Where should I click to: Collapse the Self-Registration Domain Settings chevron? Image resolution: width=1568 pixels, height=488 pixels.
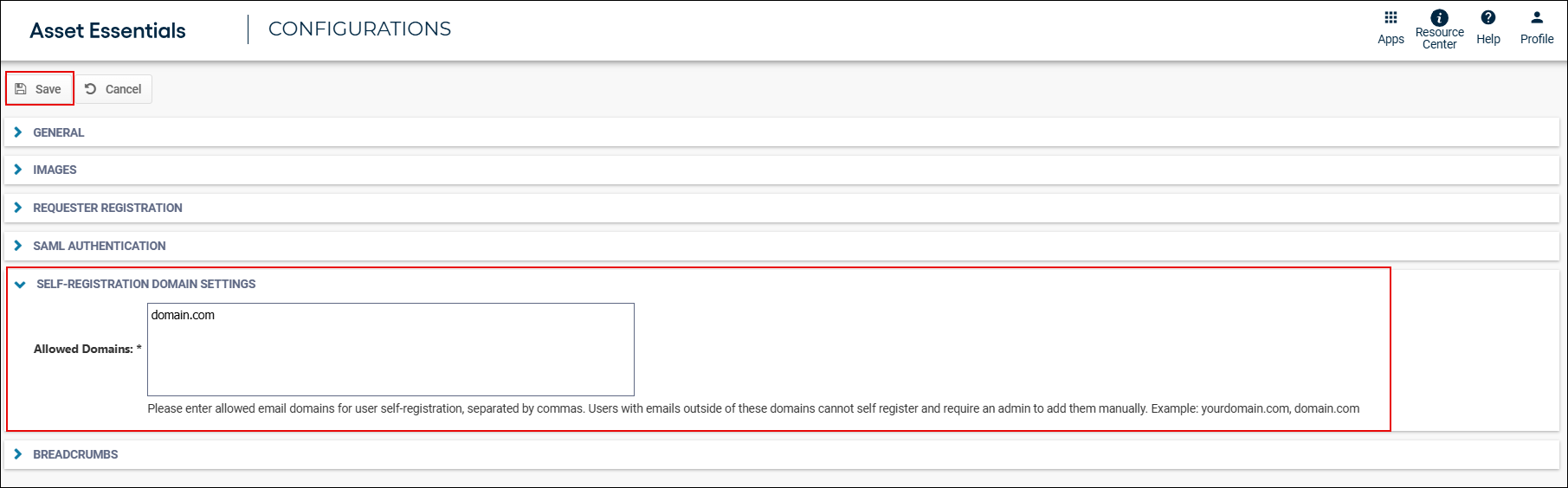[x=20, y=285]
